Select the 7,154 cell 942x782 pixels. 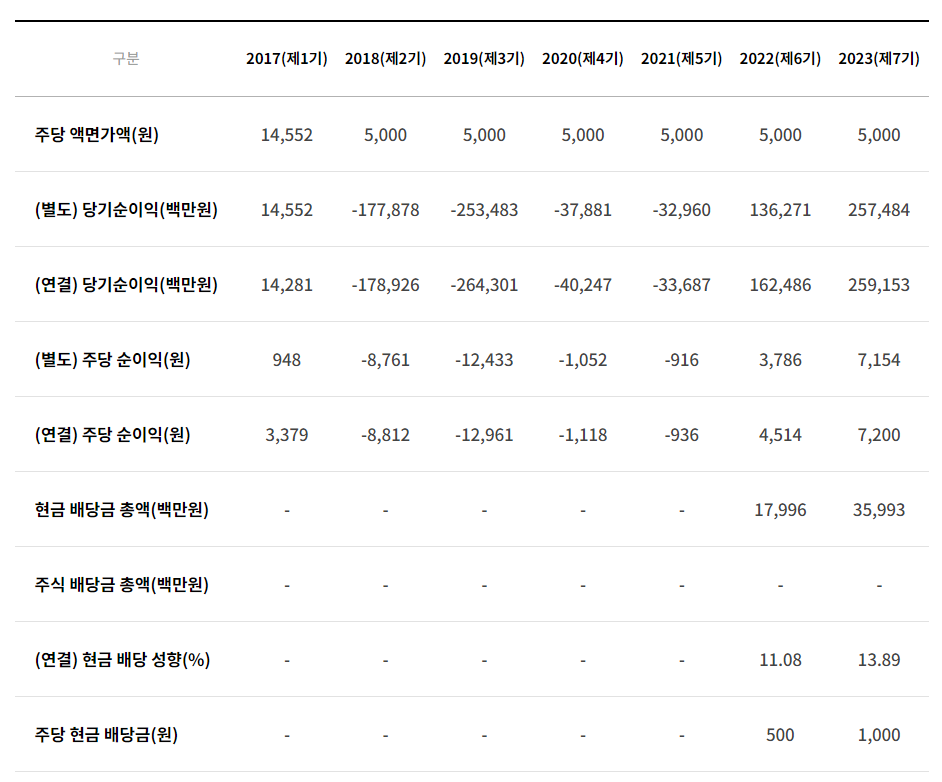(x=879, y=360)
